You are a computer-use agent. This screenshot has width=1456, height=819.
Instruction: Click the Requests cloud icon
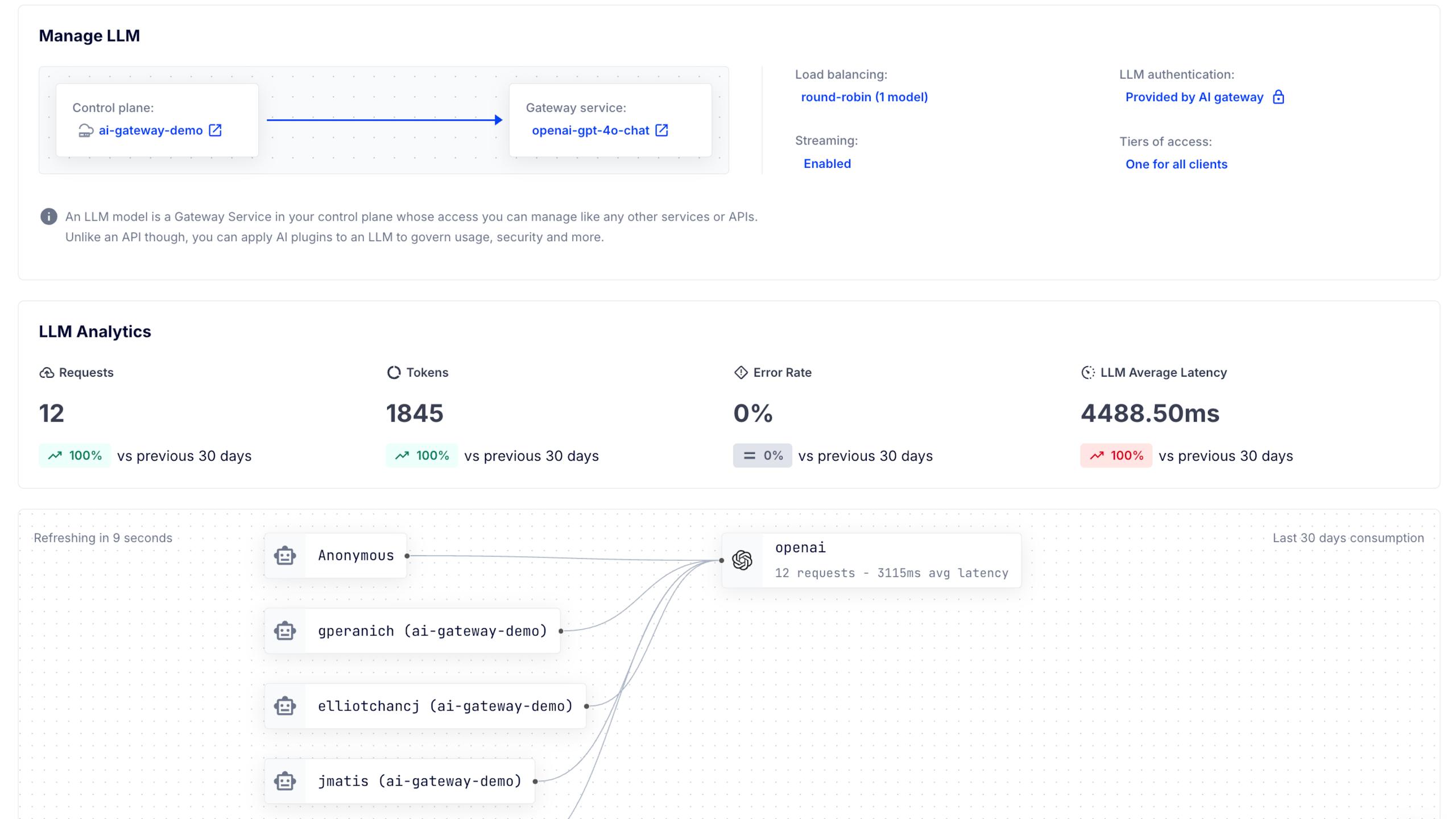[x=47, y=373]
